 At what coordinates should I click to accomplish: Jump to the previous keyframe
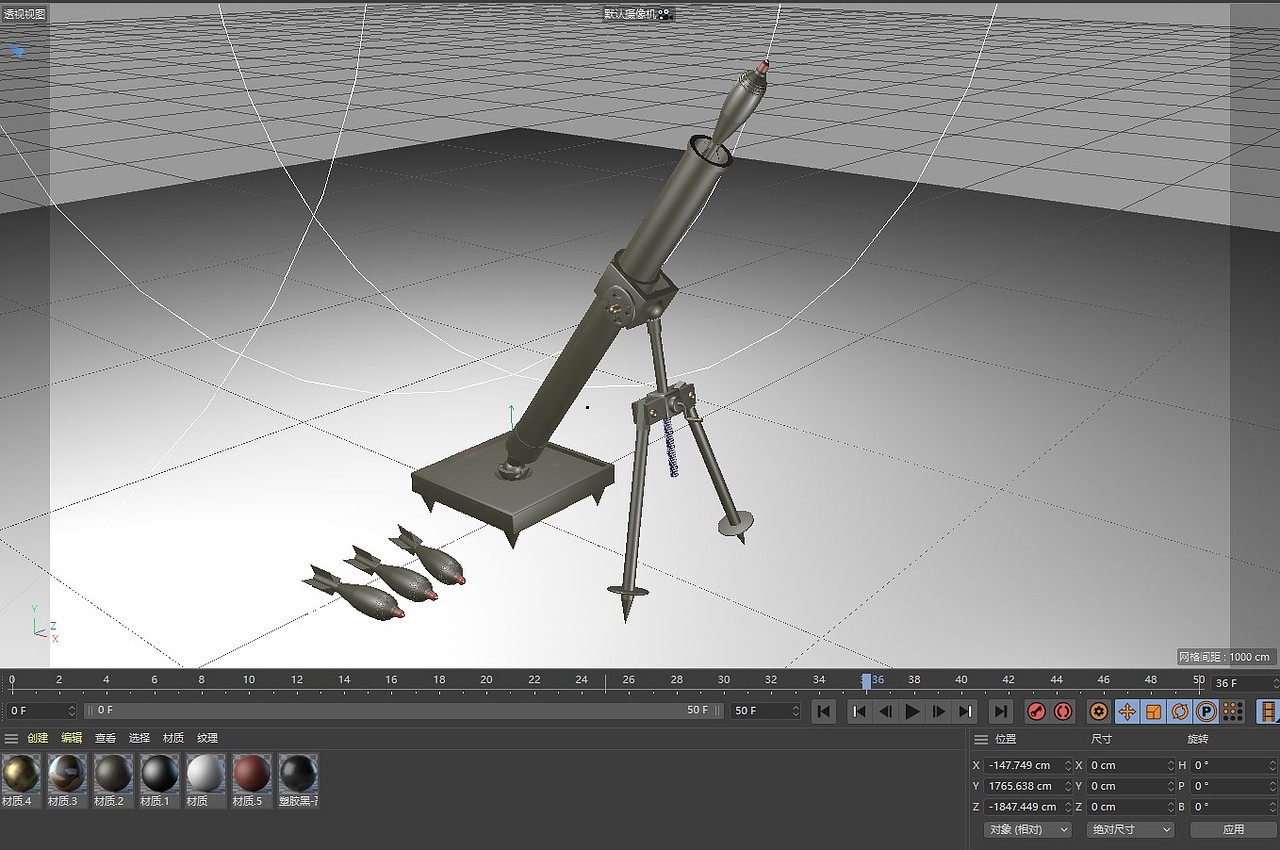[x=859, y=712]
